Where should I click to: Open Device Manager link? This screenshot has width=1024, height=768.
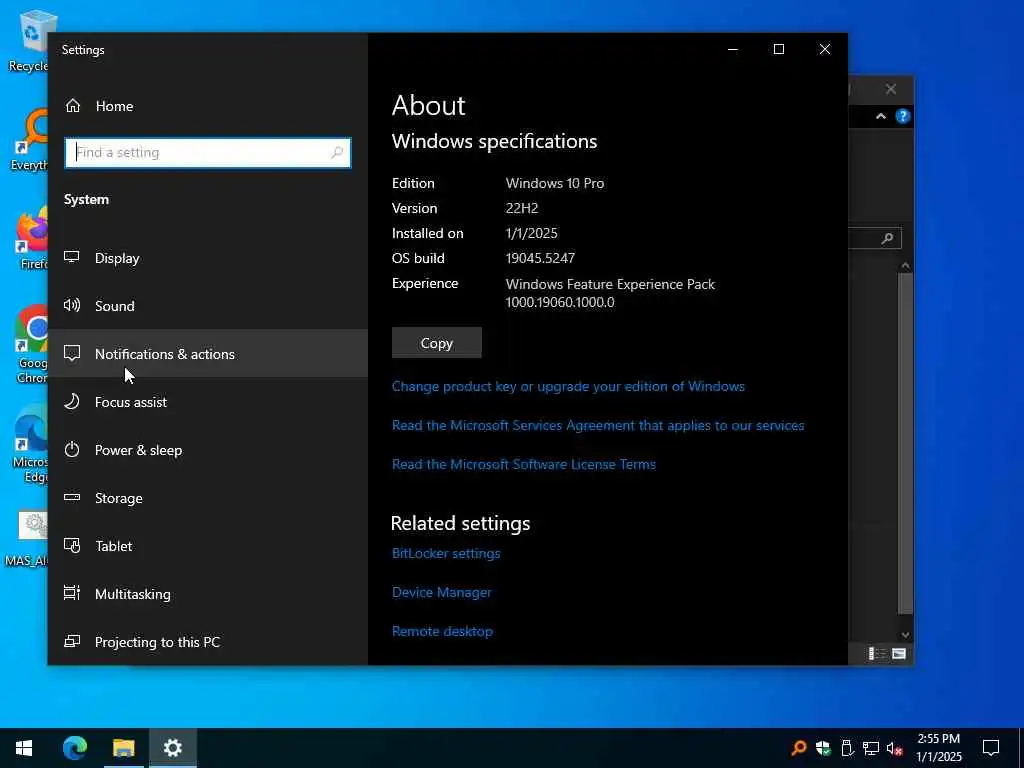click(441, 592)
